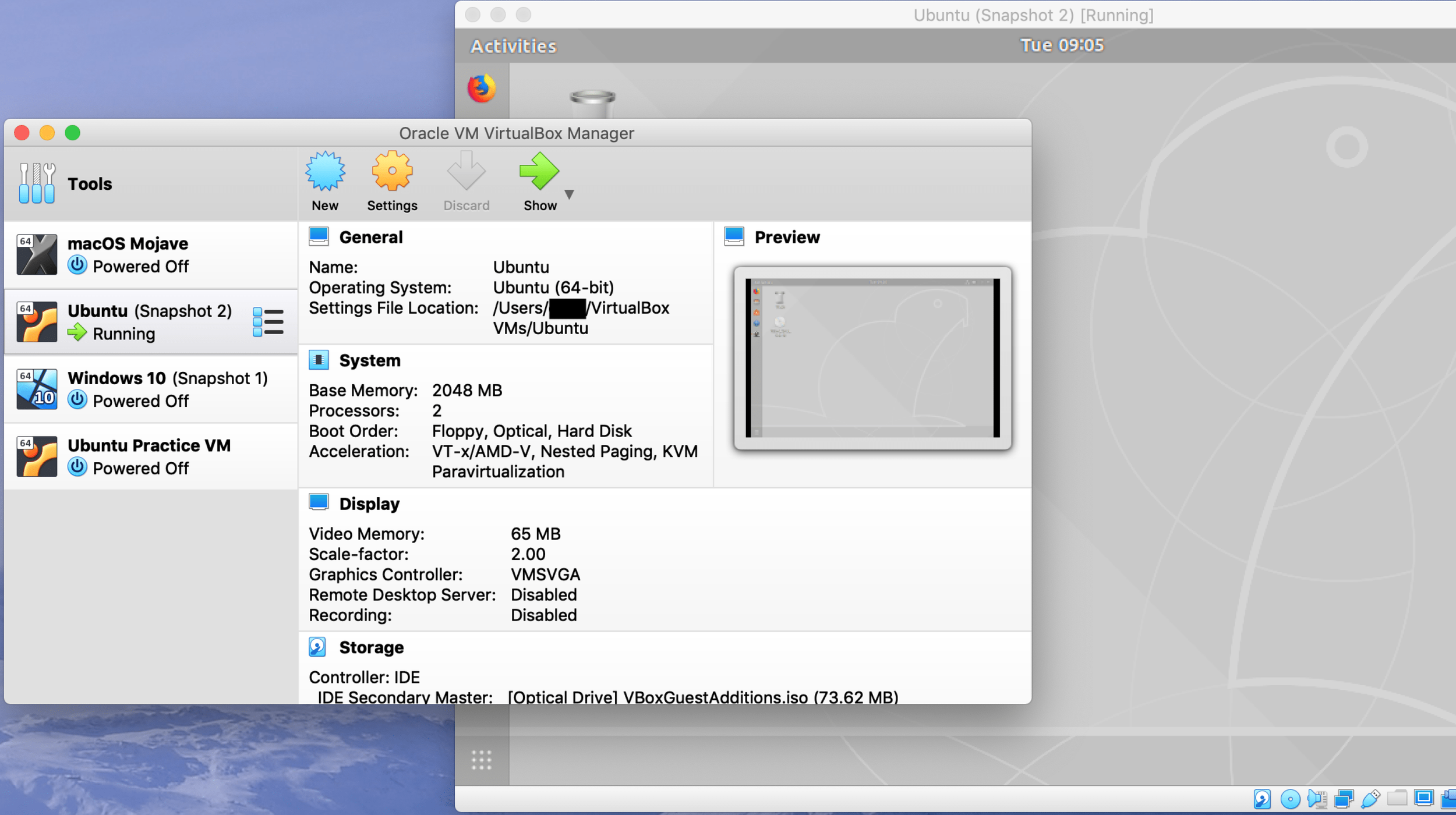1456x815 pixels.
Task: Create a new virtual machine with the New button
Action: pyautogui.click(x=324, y=178)
